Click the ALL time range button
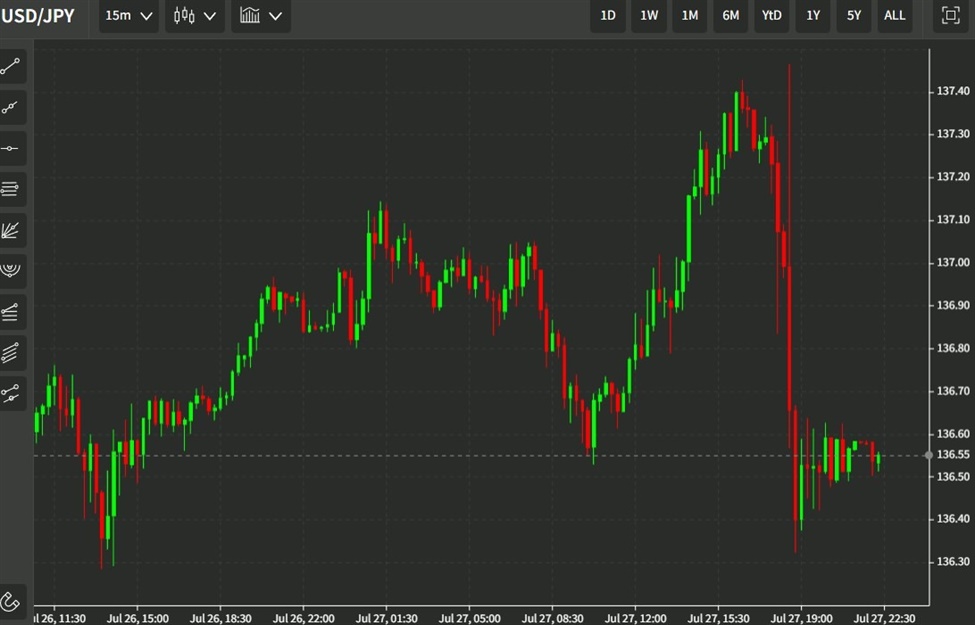The height and width of the screenshot is (625, 975). coord(894,16)
